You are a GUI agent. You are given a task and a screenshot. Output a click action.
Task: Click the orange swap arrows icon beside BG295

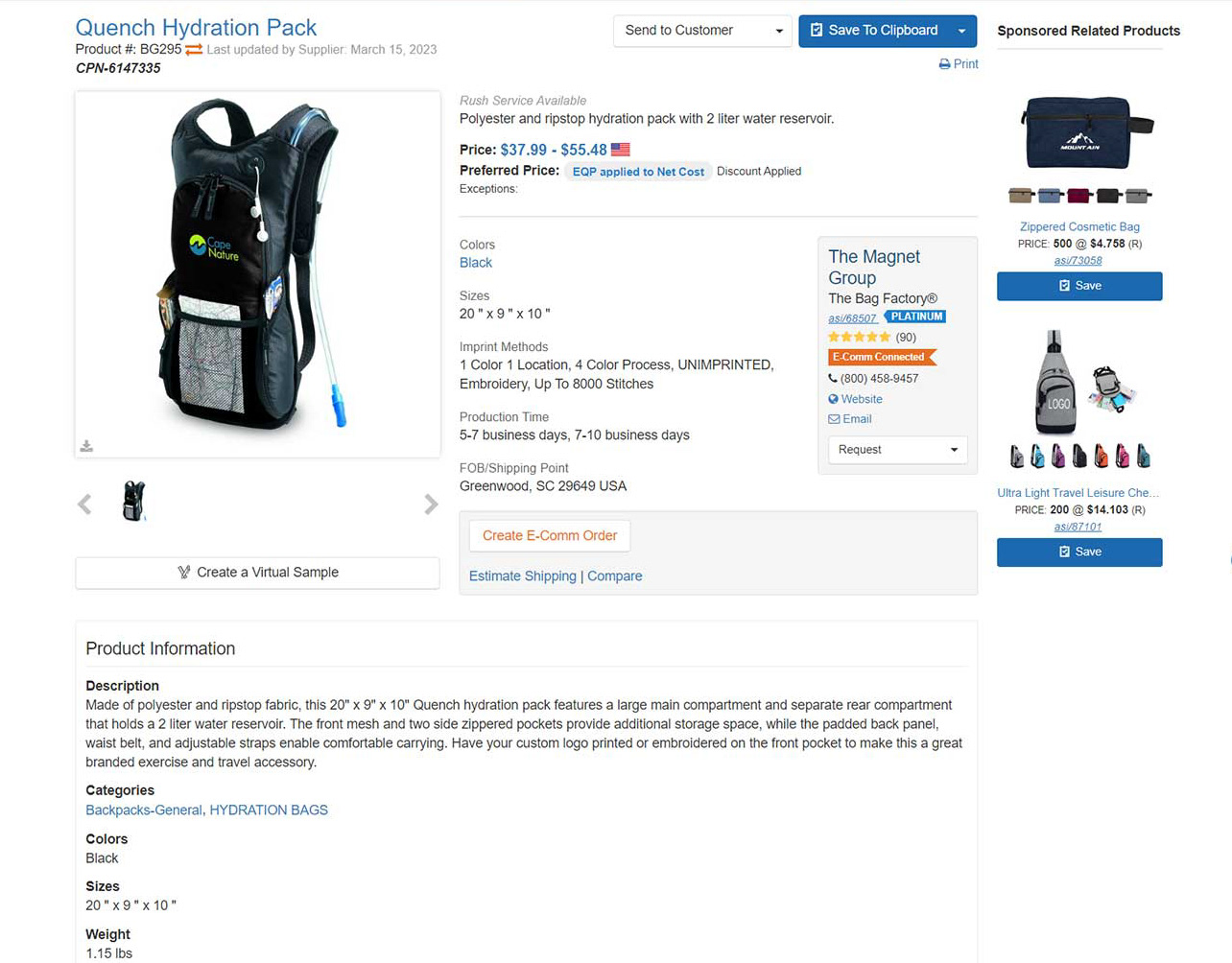pyautogui.click(x=194, y=50)
